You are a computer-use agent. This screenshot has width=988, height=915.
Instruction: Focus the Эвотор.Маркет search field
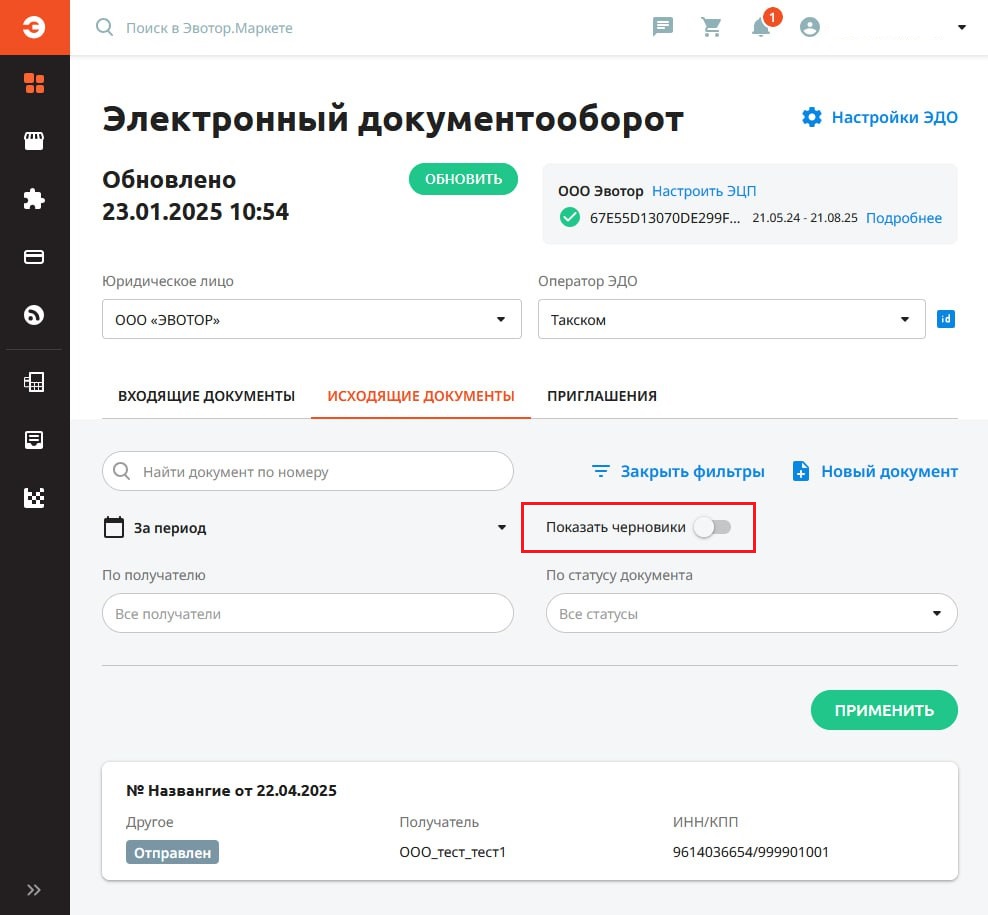(209, 28)
